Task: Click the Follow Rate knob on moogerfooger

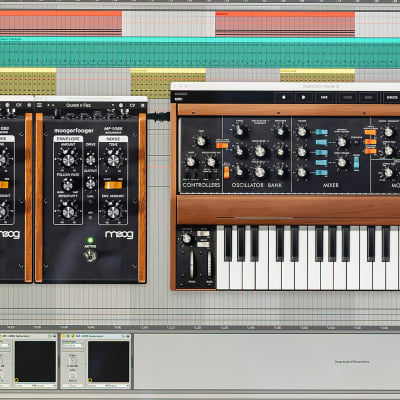Action: (68, 184)
